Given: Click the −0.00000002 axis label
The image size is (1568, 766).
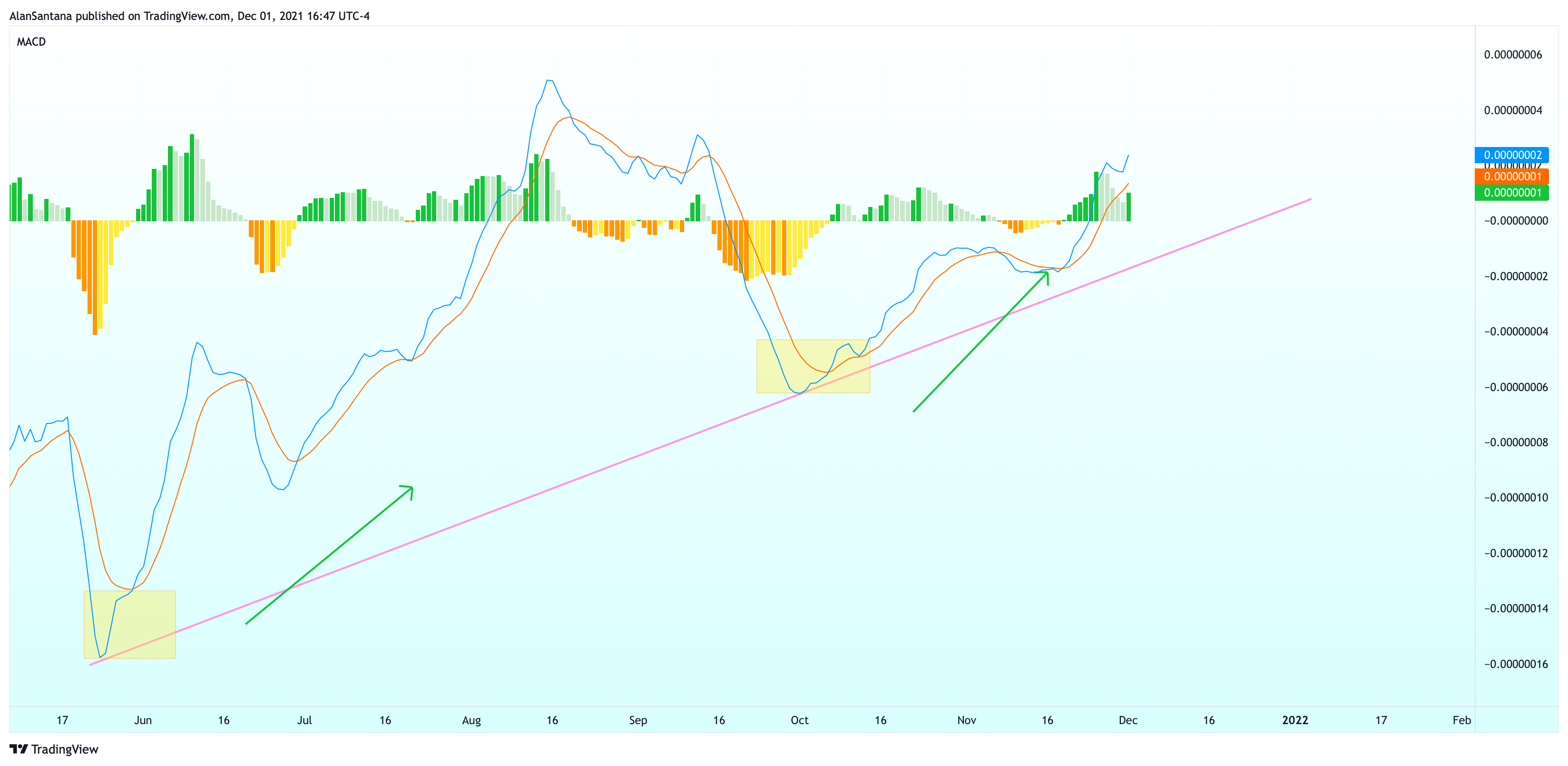Looking at the screenshot, I should coord(1516,276).
